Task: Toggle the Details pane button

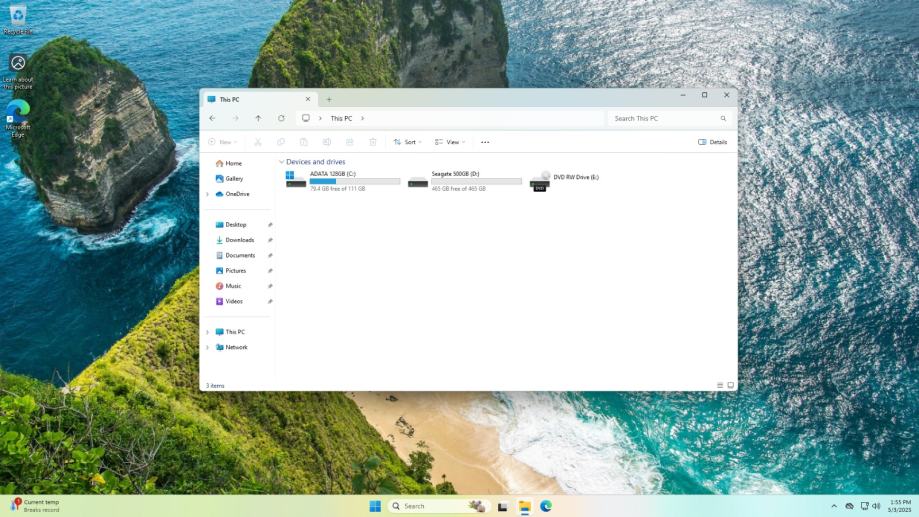Action: (713, 142)
